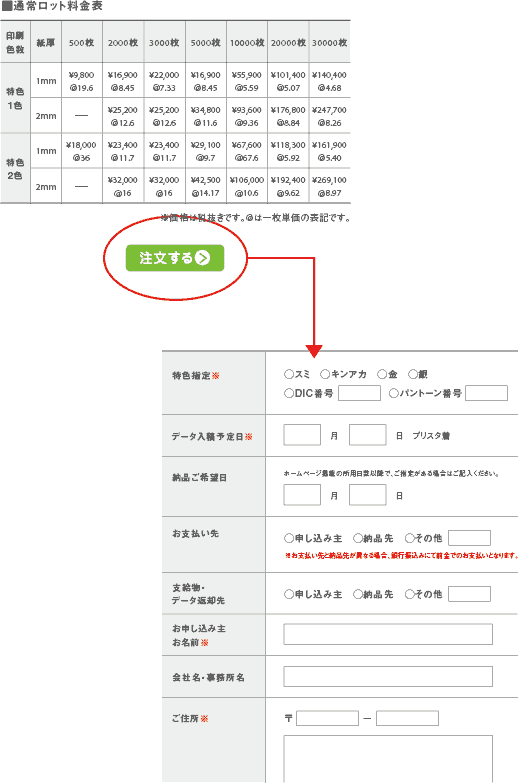Screen dimensions: 518x783
Task: Focus the second postal code box
Action: tap(407, 719)
